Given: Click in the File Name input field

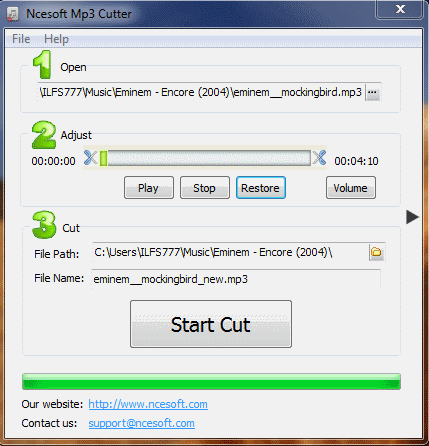Looking at the screenshot, I should [236, 279].
